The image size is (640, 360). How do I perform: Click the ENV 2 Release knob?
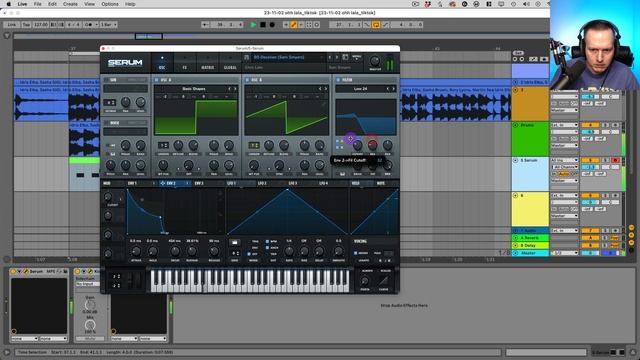214,251
